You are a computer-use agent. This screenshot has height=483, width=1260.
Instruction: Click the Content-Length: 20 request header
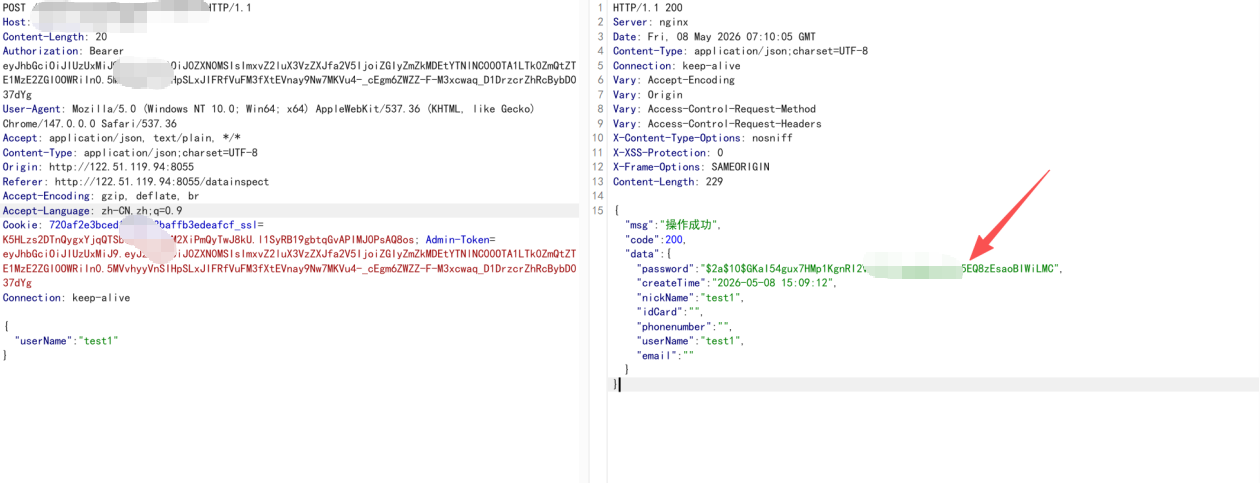click(x=55, y=37)
